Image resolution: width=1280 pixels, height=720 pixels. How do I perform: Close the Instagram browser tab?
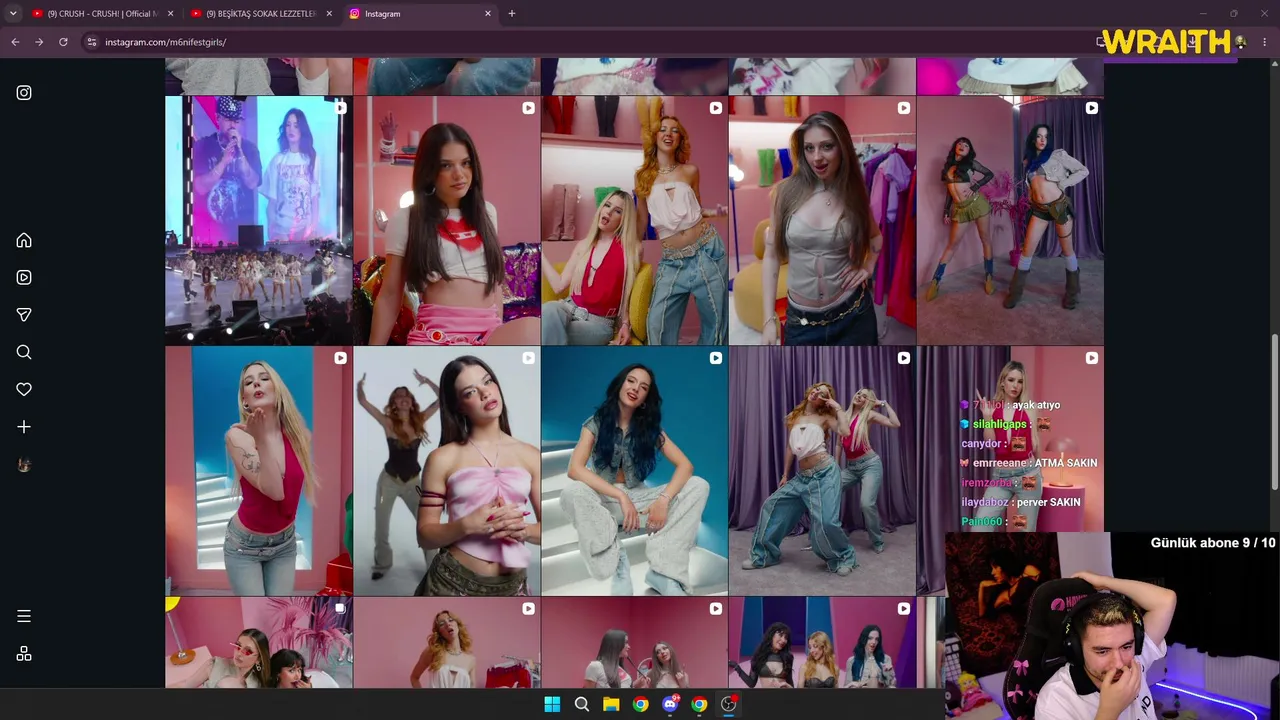pyautogui.click(x=488, y=14)
